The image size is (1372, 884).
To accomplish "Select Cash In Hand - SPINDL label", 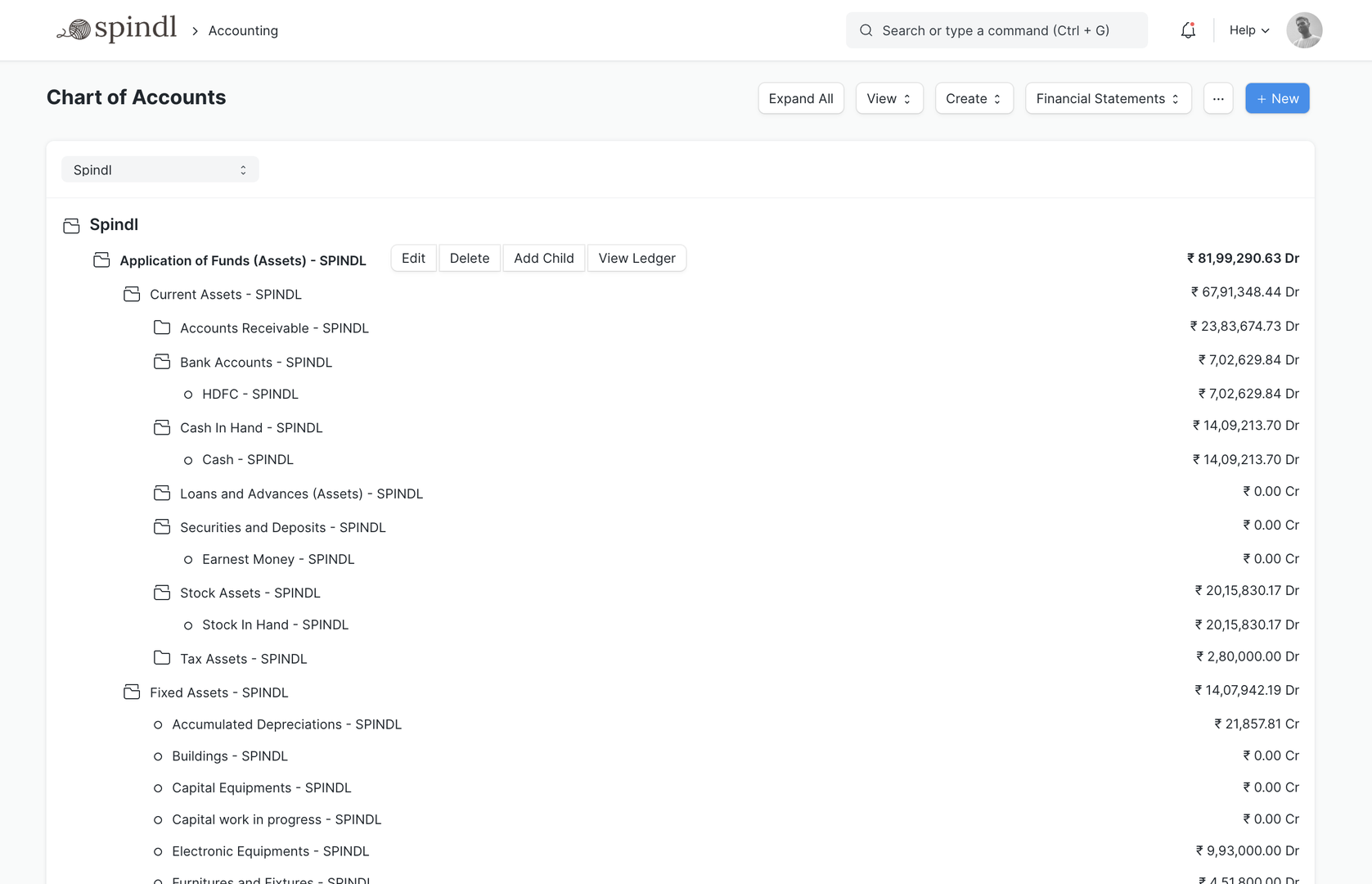I will (x=251, y=428).
